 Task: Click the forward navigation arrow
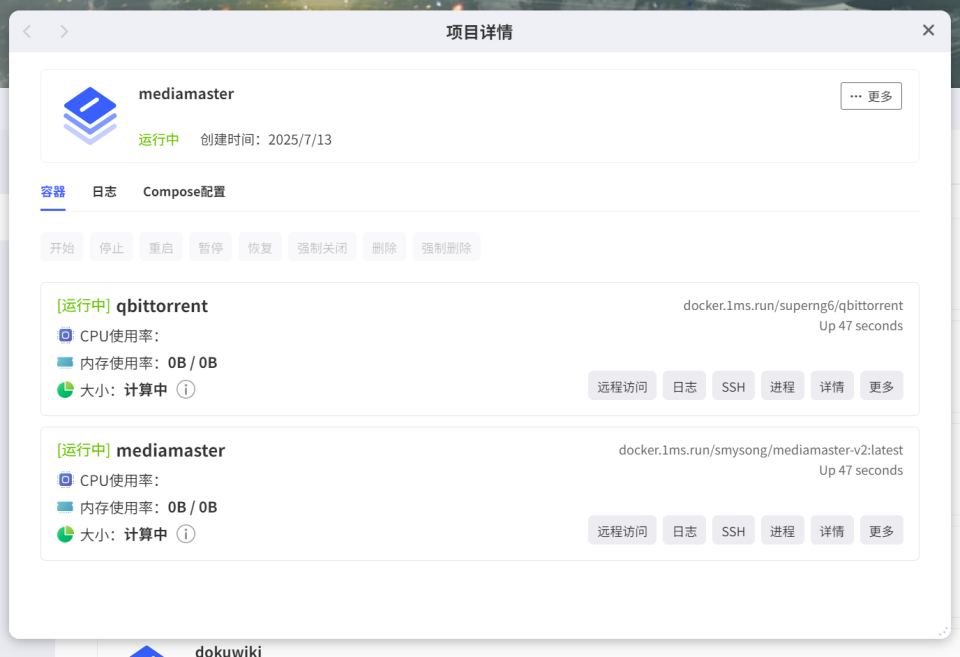tap(64, 31)
